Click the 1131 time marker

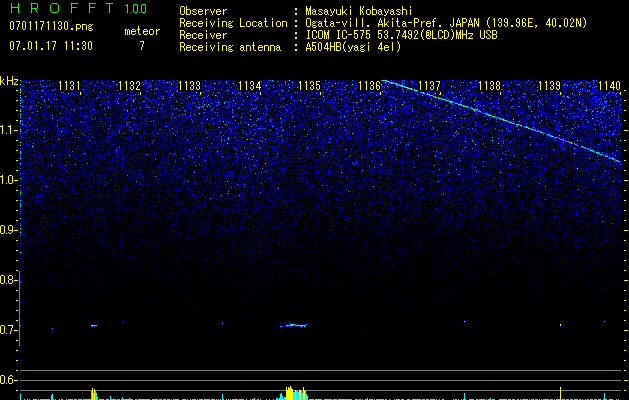click(x=69, y=86)
